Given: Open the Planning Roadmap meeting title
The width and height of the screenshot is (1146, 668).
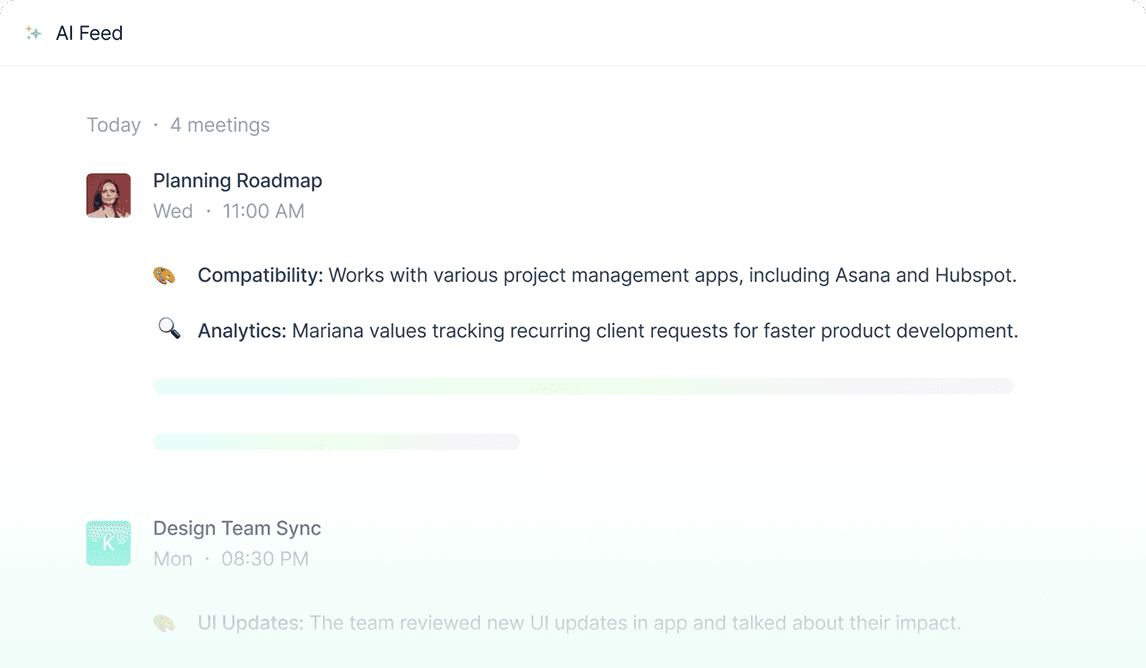Looking at the screenshot, I should [x=237, y=181].
